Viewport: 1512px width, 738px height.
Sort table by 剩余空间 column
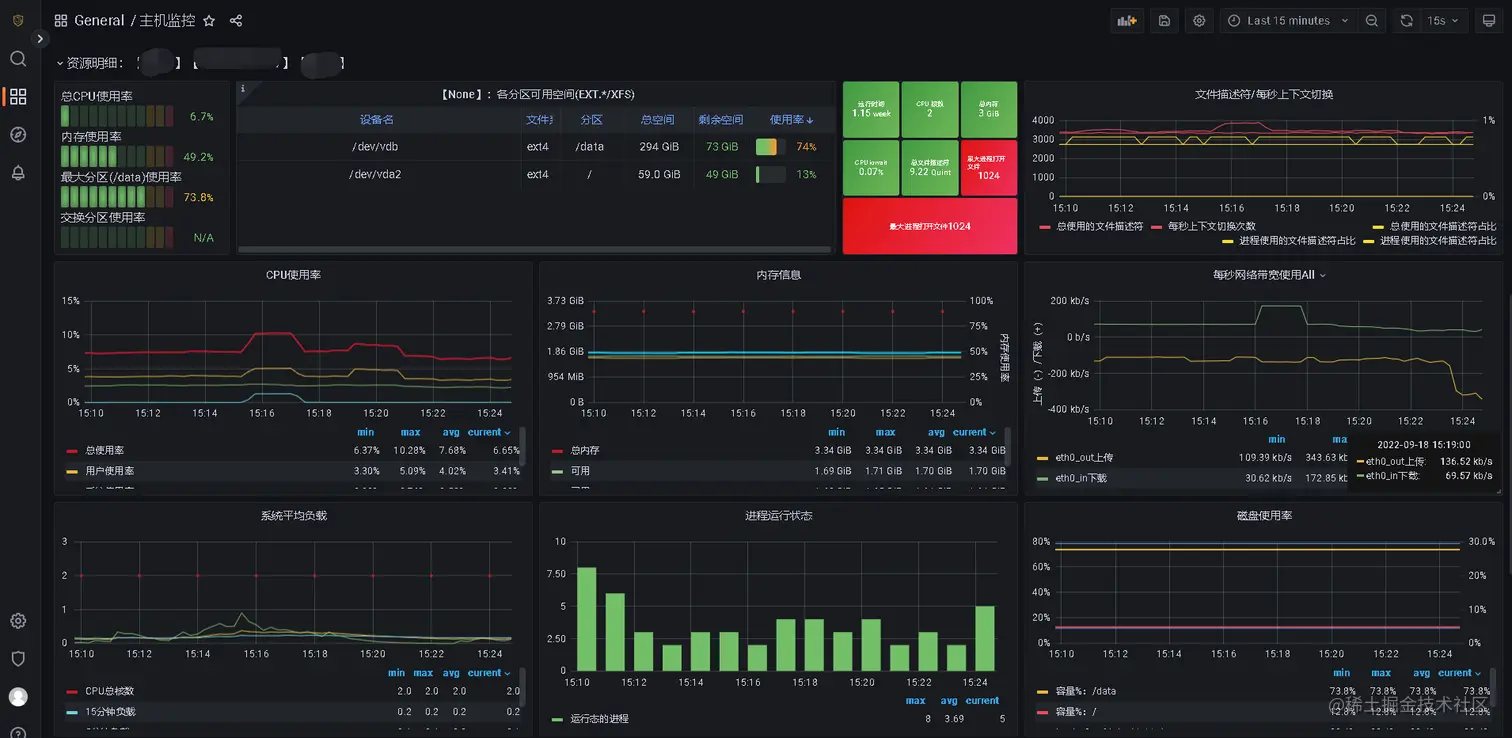point(720,120)
